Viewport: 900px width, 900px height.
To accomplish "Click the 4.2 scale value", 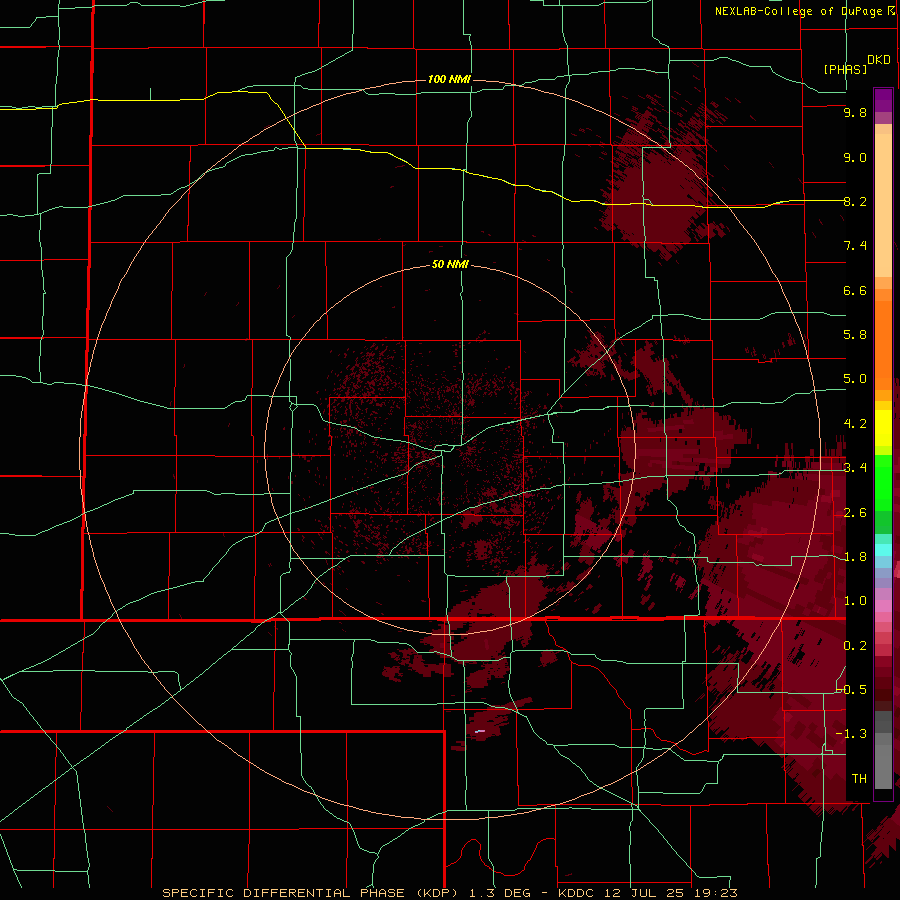I will pyautogui.click(x=855, y=424).
